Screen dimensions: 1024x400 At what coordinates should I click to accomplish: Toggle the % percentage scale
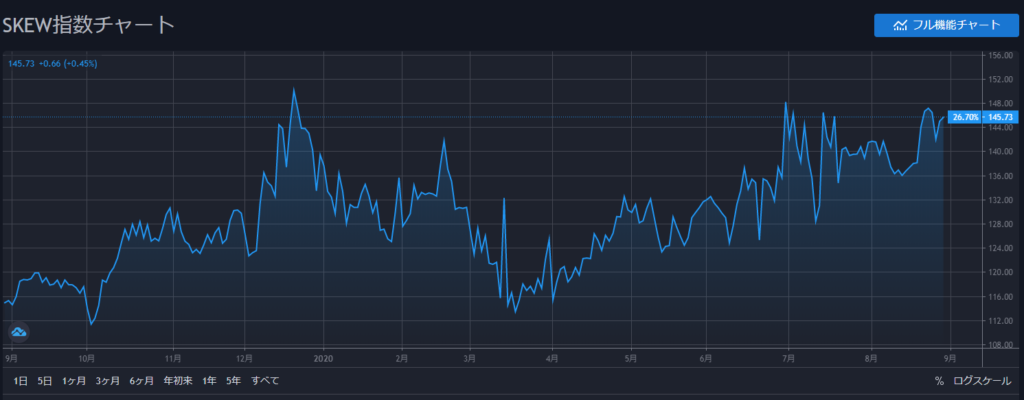point(939,380)
